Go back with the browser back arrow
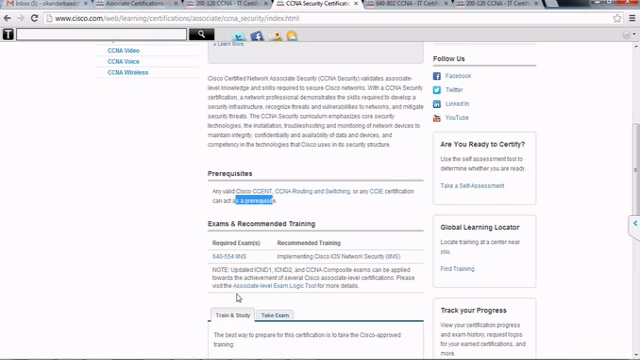This screenshot has width=640, height=360. click(7, 18)
